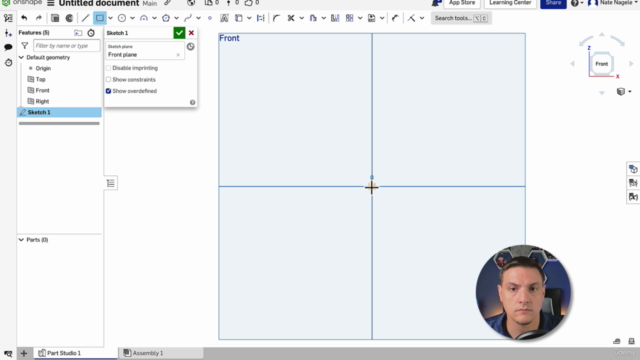The width and height of the screenshot is (640, 360).
Task: Open the Learning Center
Action: click(510, 3)
